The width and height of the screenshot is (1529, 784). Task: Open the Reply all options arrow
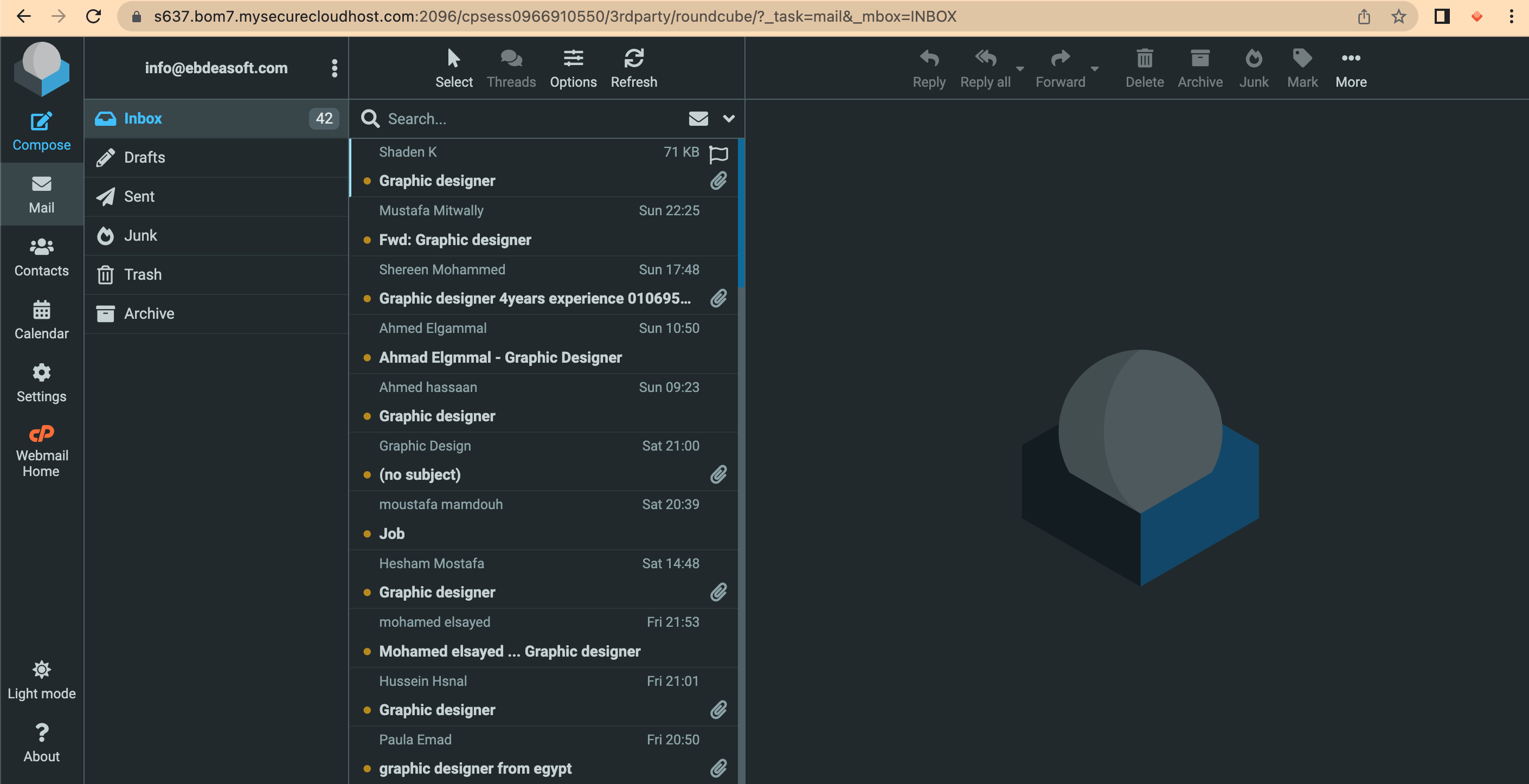point(1020,69)
